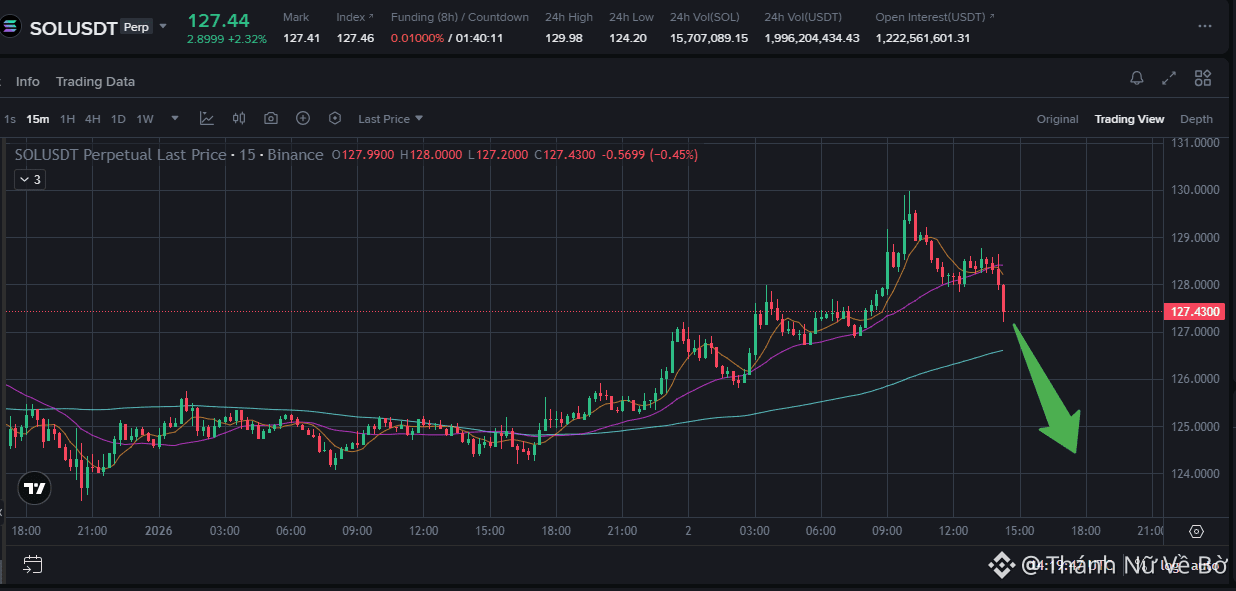Click the close value C127.4300 in legend

pyautogui.click(x=565, y=155)
